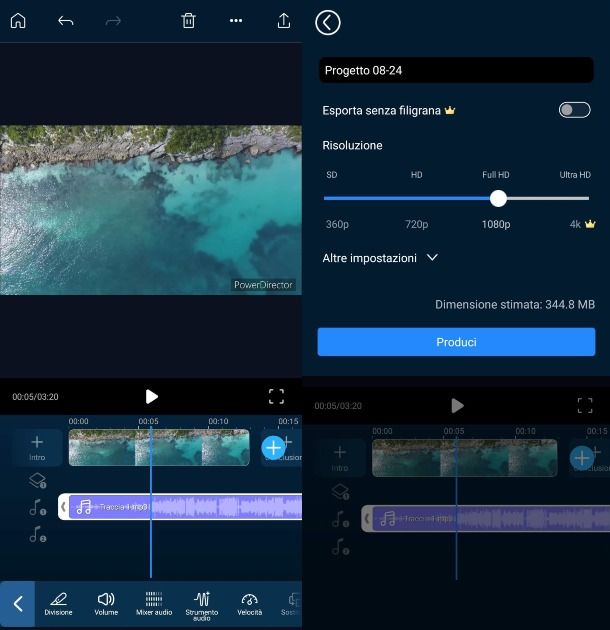Go to the Home screen icon

coord(18,20)
